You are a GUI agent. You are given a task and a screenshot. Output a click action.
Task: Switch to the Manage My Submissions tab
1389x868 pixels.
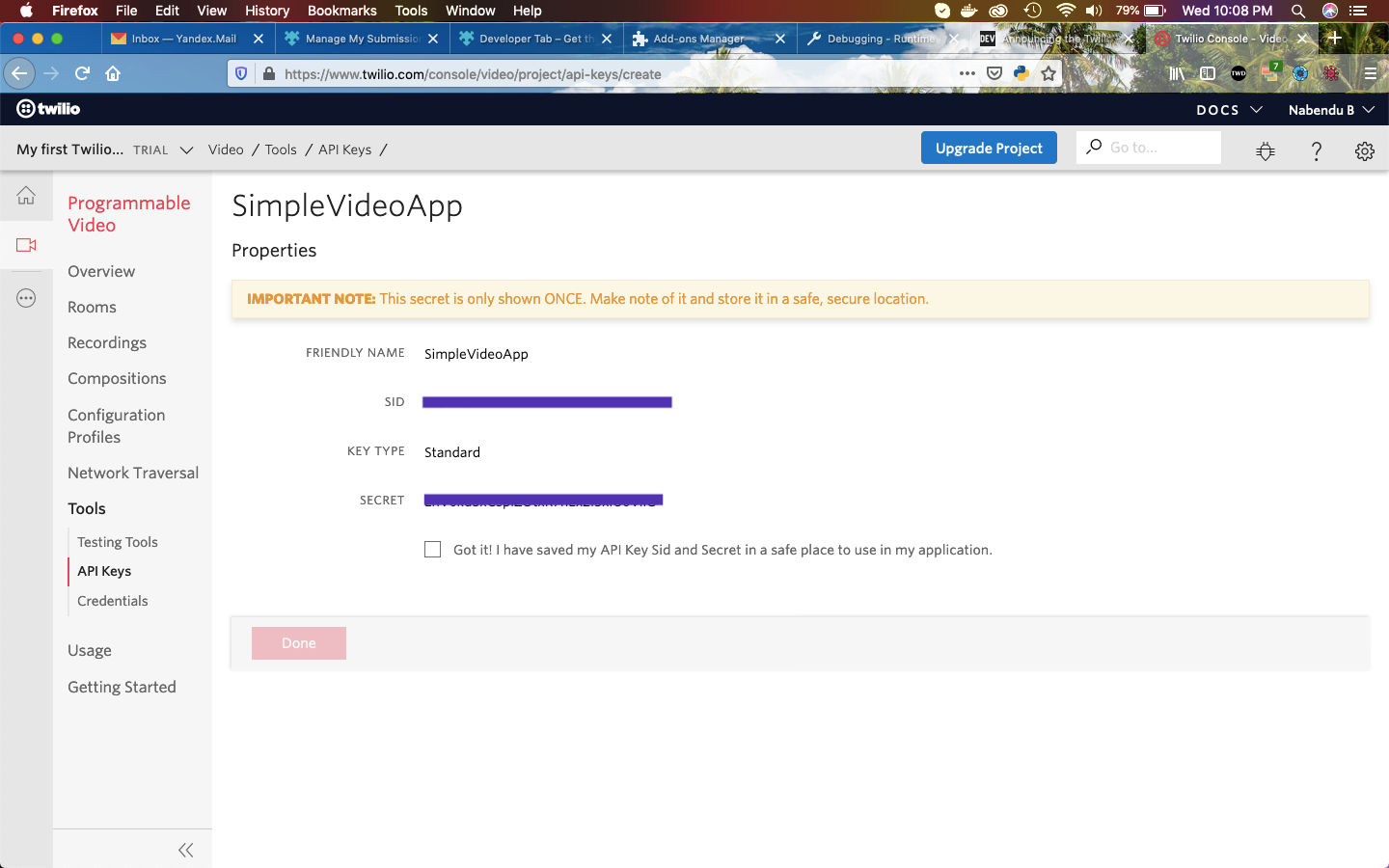(x=362, y=39)
